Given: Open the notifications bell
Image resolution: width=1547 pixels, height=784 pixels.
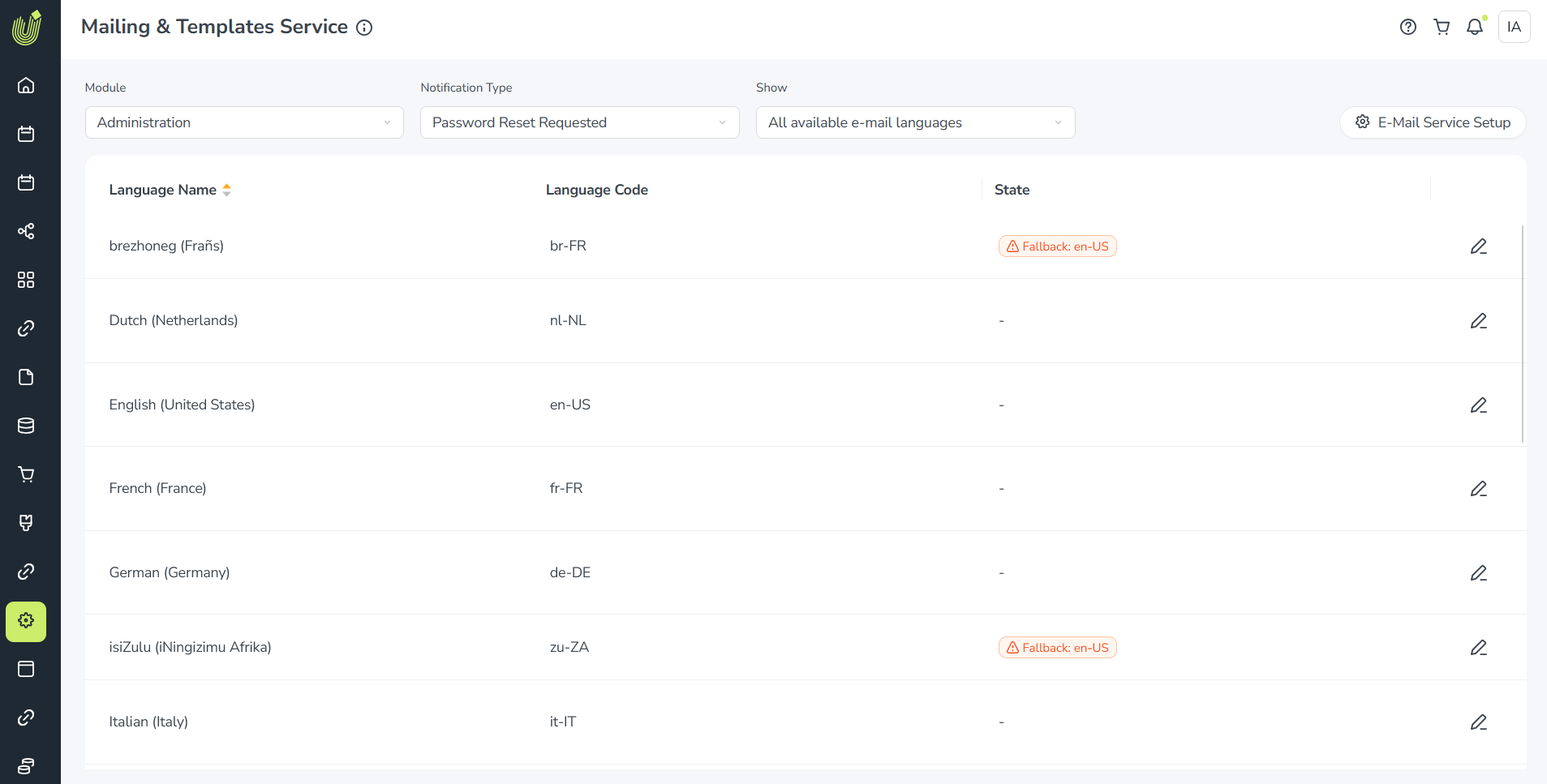Looking at the screenshot, I should coord(1475,27).
